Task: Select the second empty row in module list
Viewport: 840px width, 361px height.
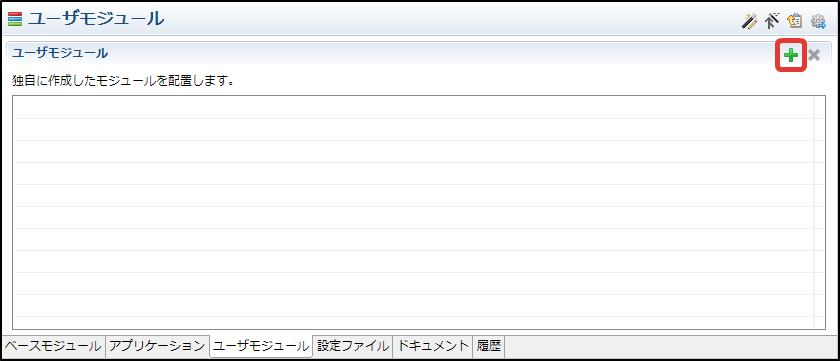Action: (x=413, y=130)
